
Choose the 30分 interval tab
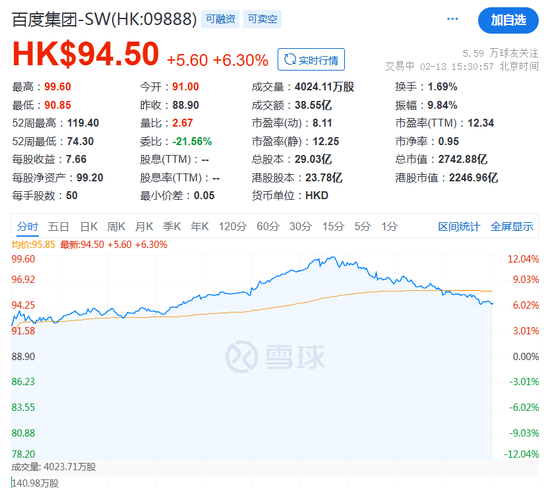pyautogui.click(x=301, y=227)
